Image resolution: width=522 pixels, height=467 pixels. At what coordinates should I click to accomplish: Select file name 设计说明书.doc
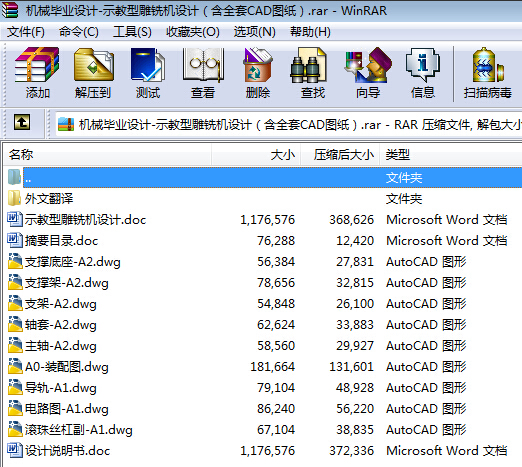[x=67, y=451]
